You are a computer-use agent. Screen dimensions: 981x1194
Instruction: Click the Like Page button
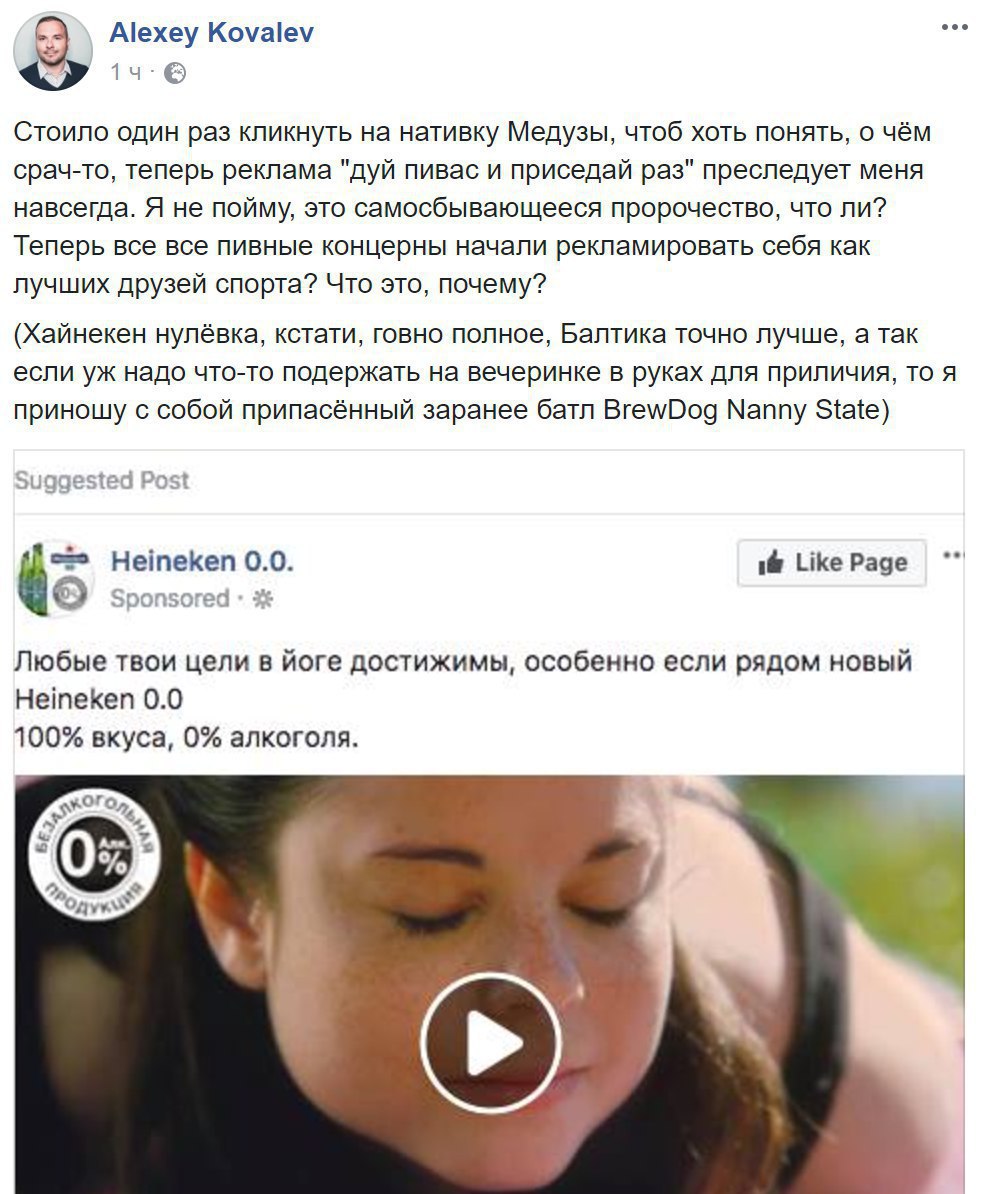pos(832,563)
